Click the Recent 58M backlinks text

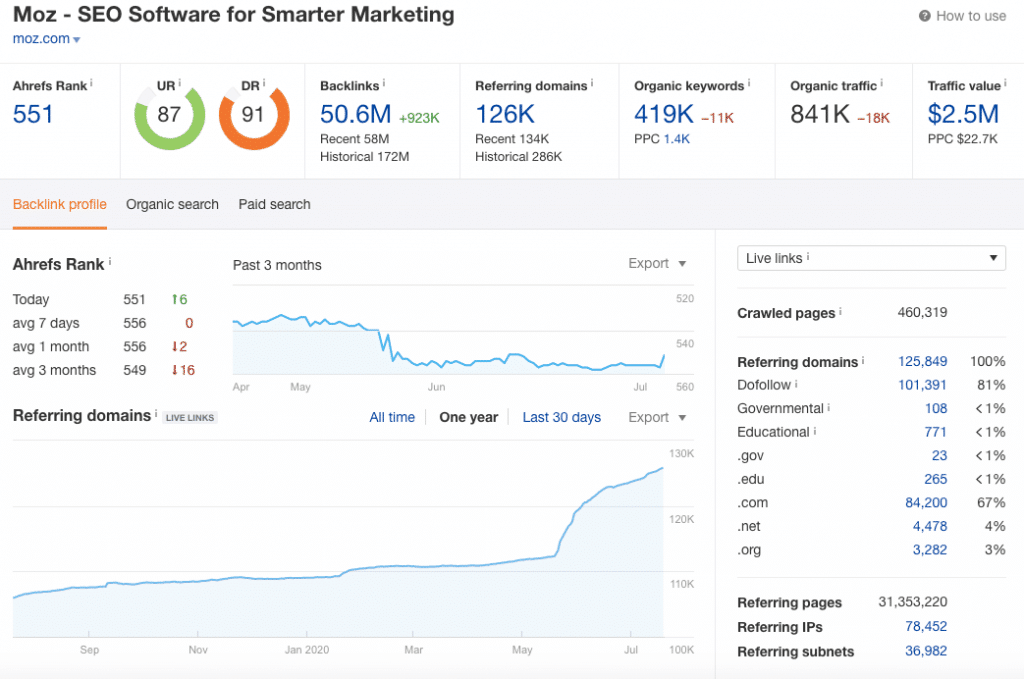click(355, 139)
